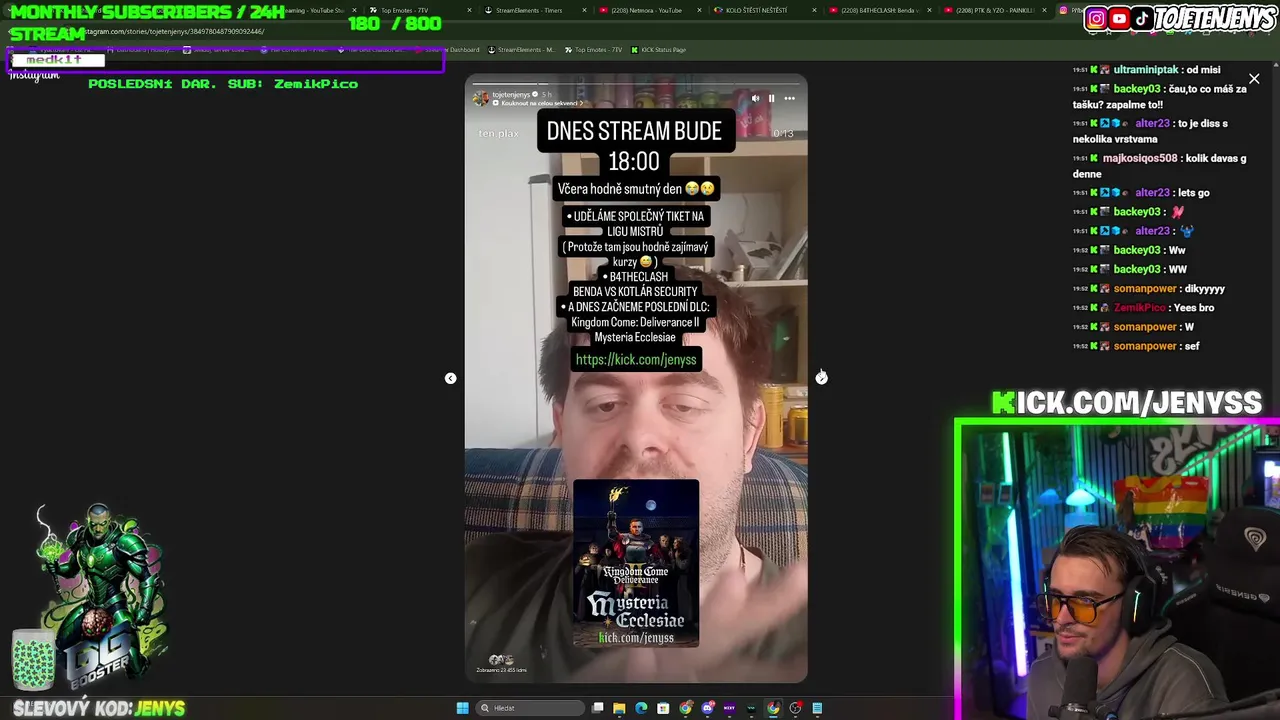Click the YouTube icon in top-right overlay
The height and width of the screenshot is (720, 1280).
[1119, 18]
